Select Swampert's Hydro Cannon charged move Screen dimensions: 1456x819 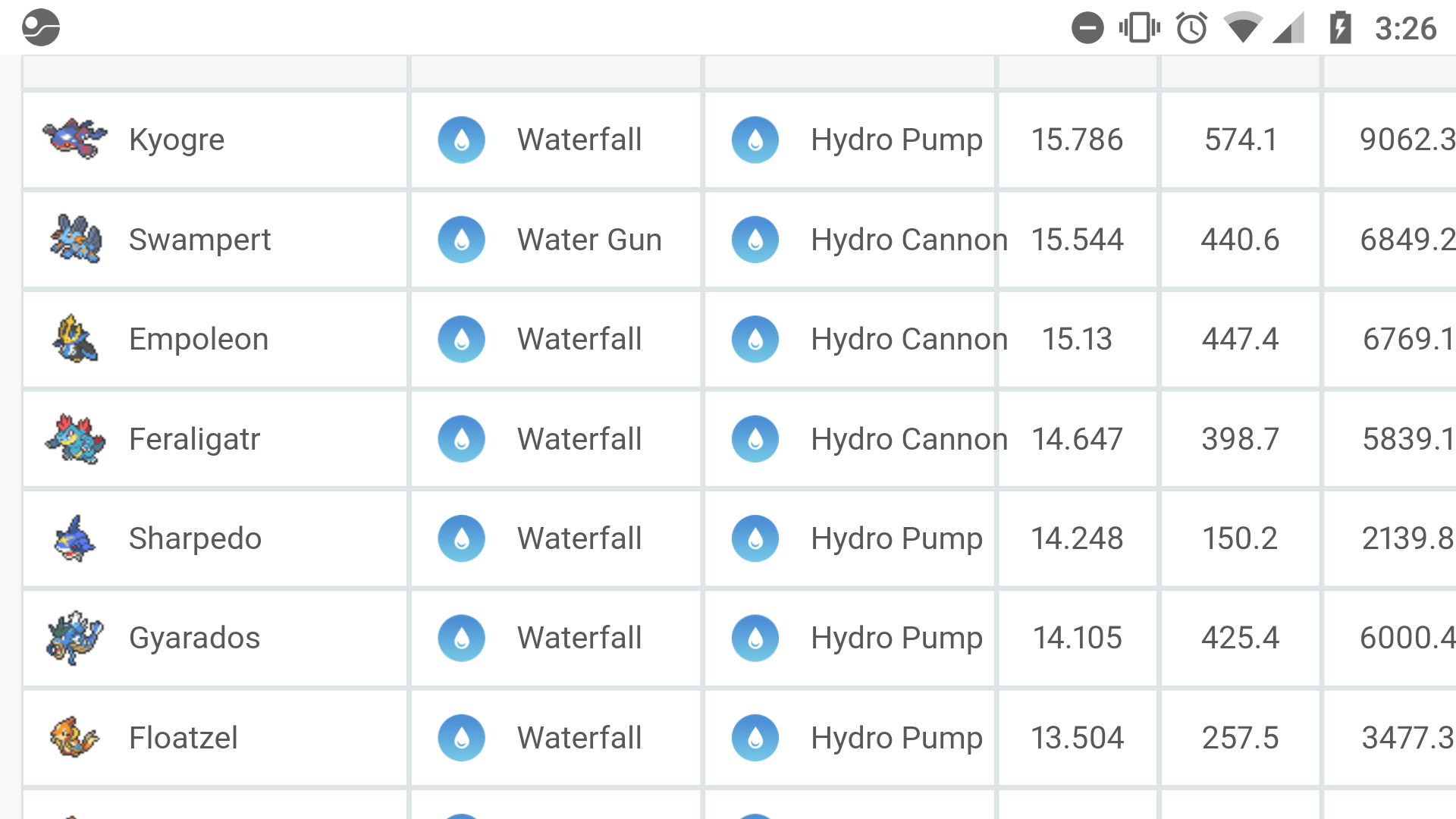pyautogui.click(x=909, y=240)
